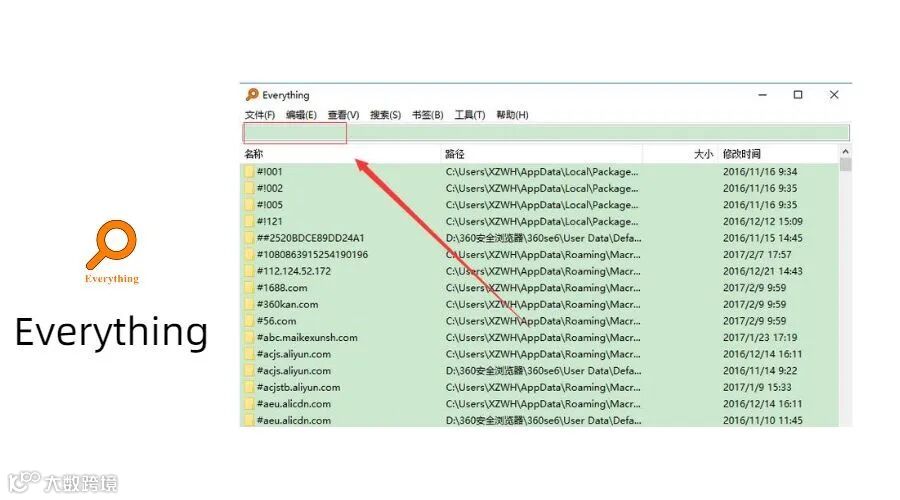Click the date 2016/11/15 14:45

(x=763, y=238)
